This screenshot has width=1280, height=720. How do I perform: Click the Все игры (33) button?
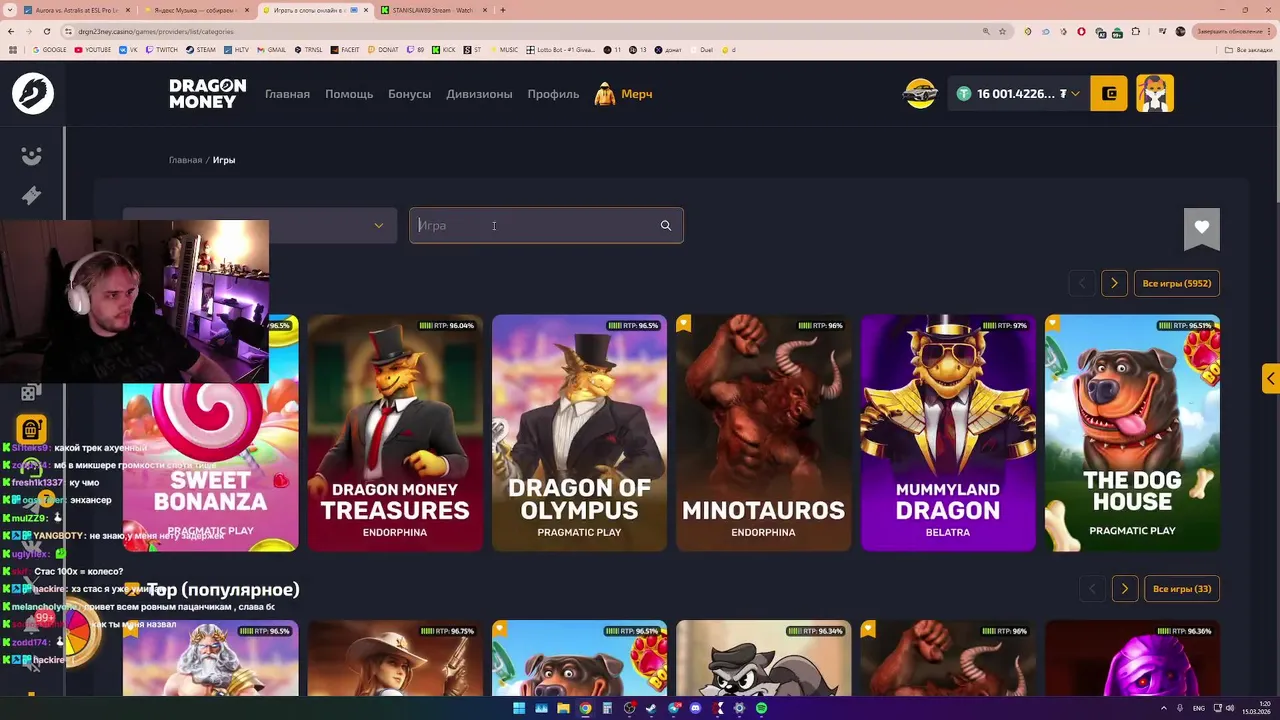1182,588
